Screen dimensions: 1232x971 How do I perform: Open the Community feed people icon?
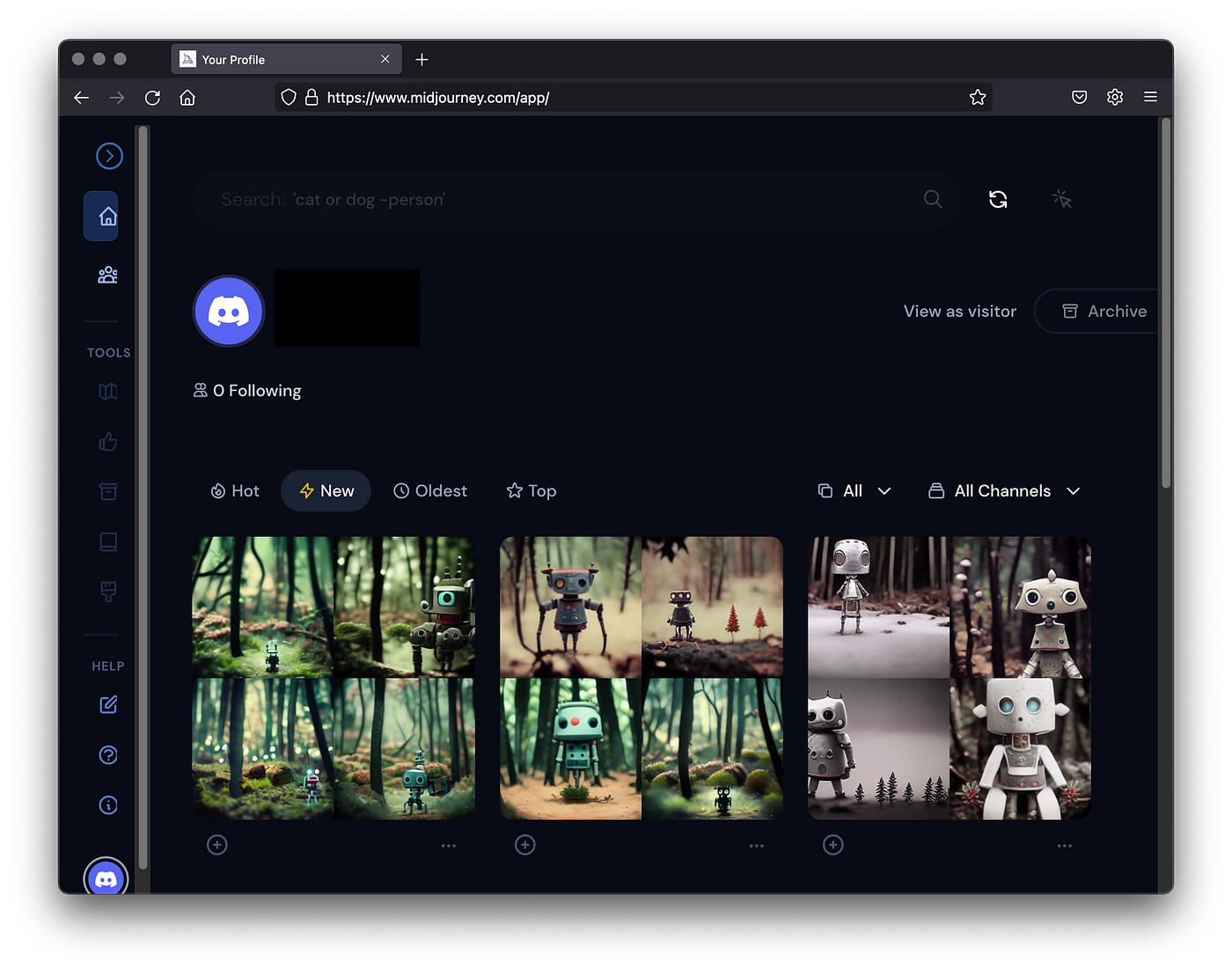tap(107, 276)
